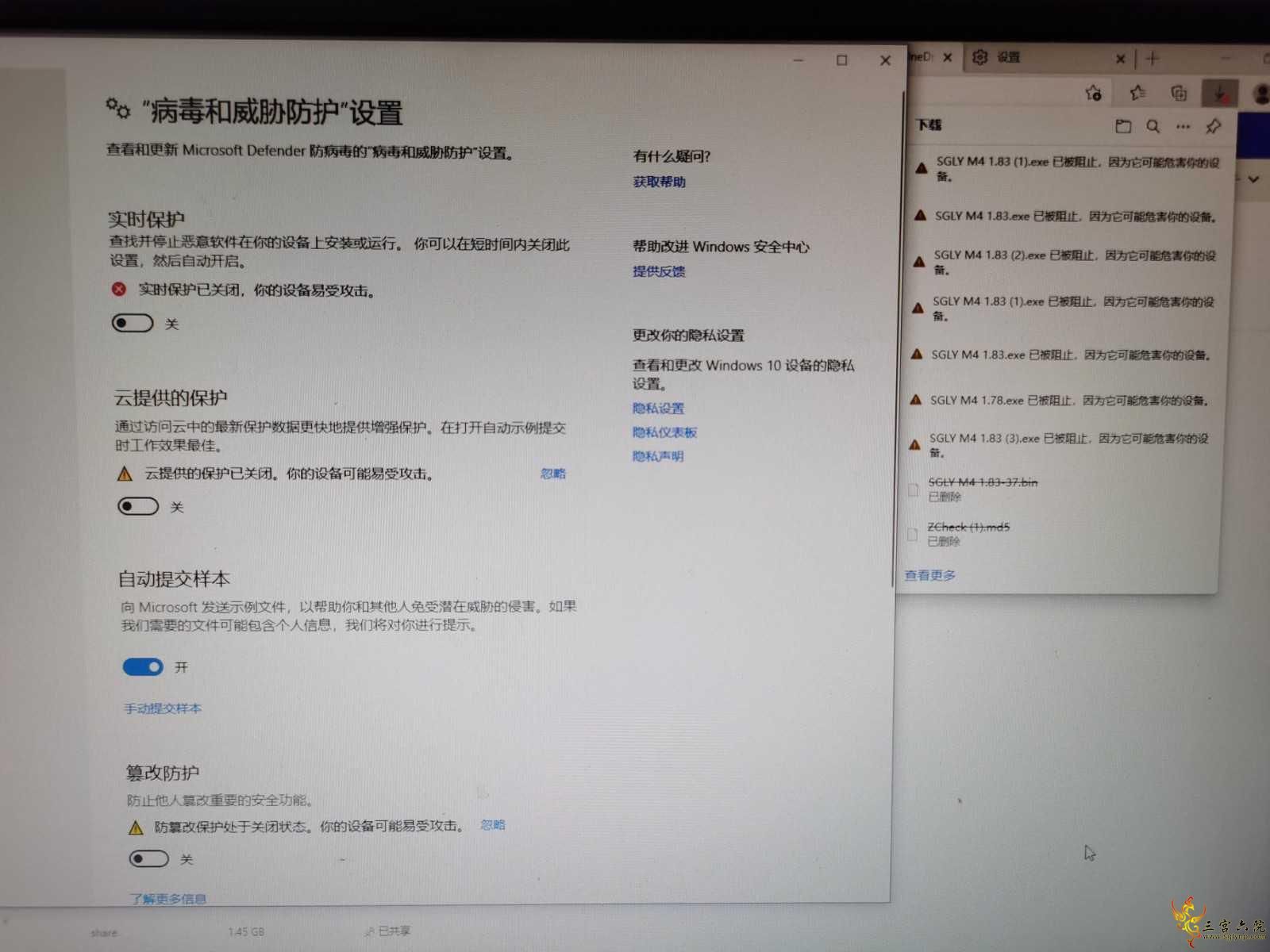
Task: Click the 下载 panel title
Action: 929,125
